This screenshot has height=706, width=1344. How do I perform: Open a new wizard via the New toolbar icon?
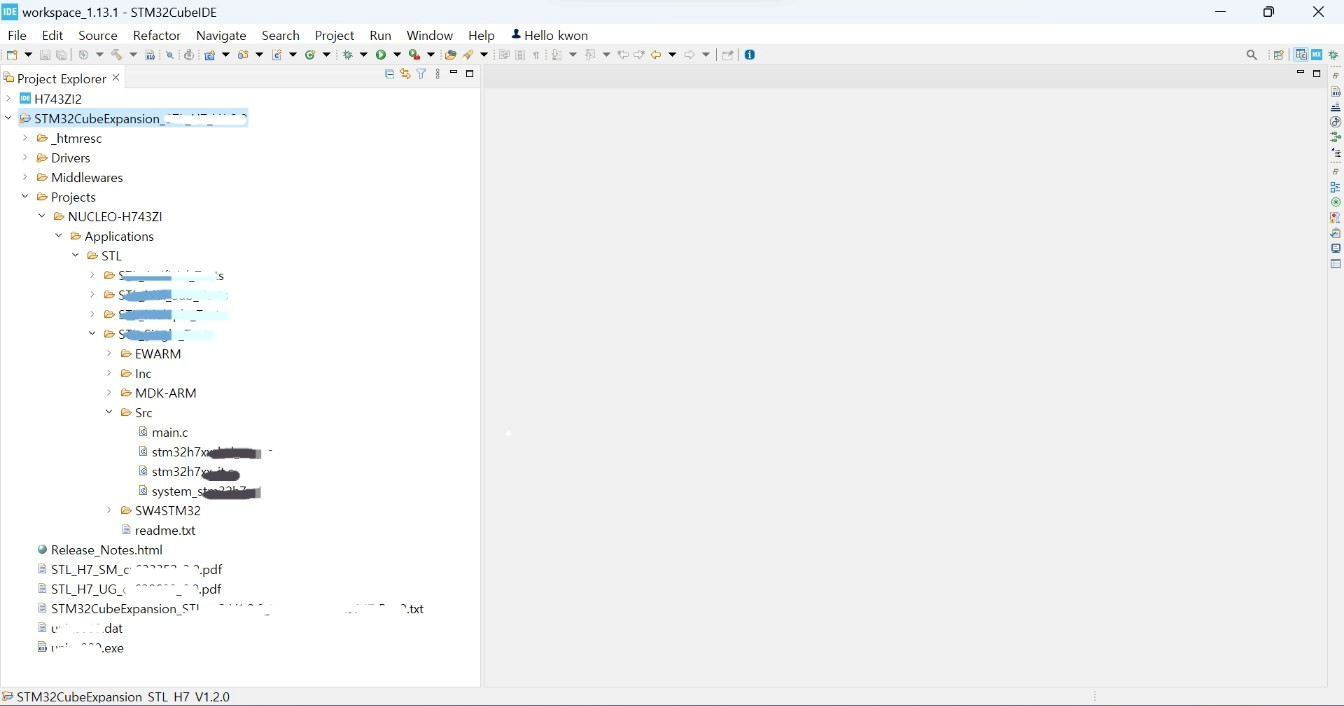10,55
